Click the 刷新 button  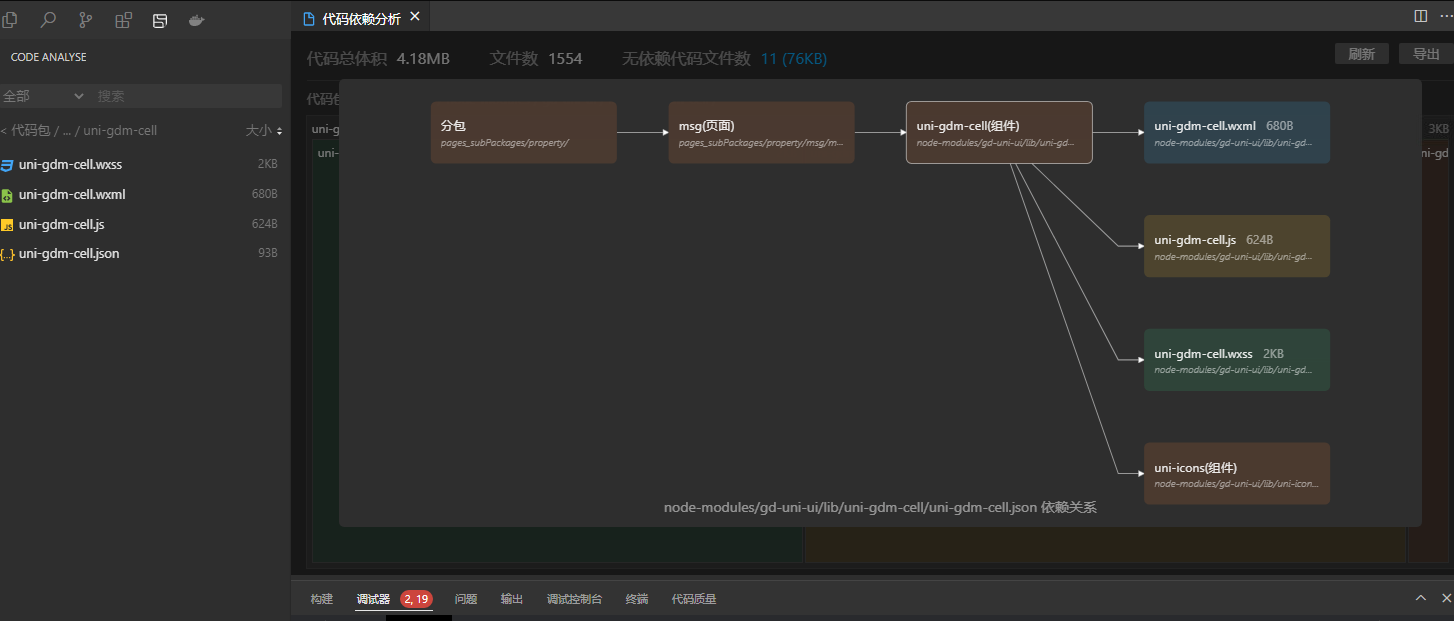coord(1361,54)
